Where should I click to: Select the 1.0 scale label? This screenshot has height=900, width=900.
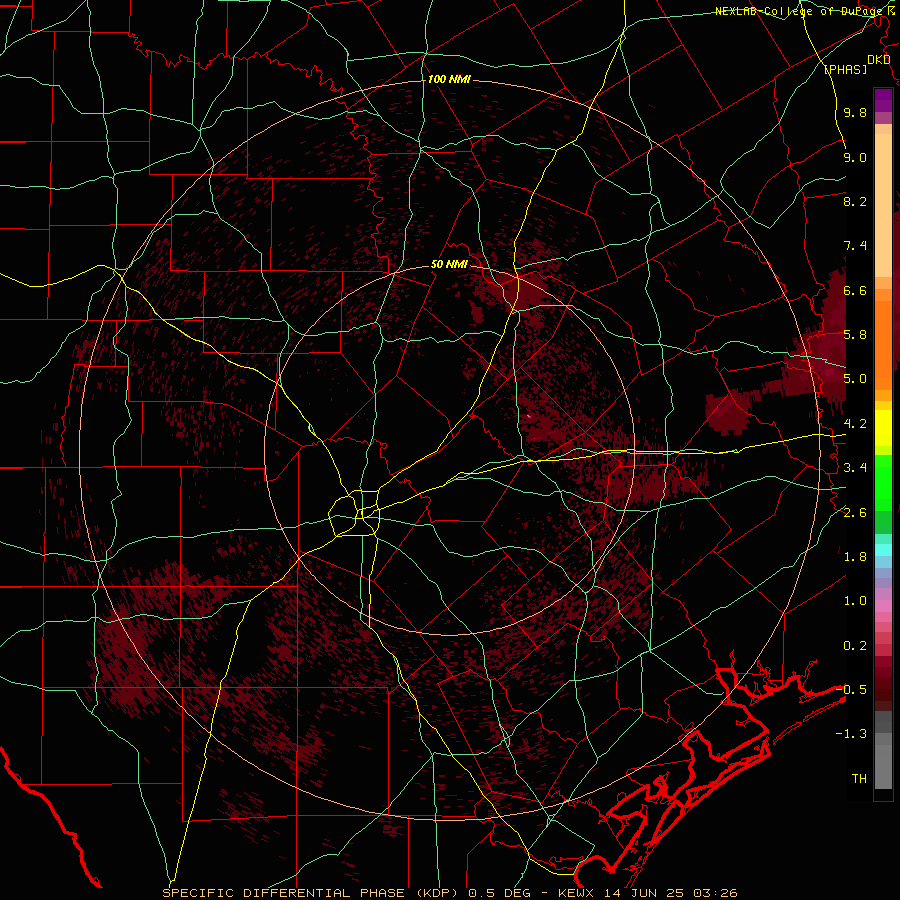pyautogui.click(x=855, y=601)
